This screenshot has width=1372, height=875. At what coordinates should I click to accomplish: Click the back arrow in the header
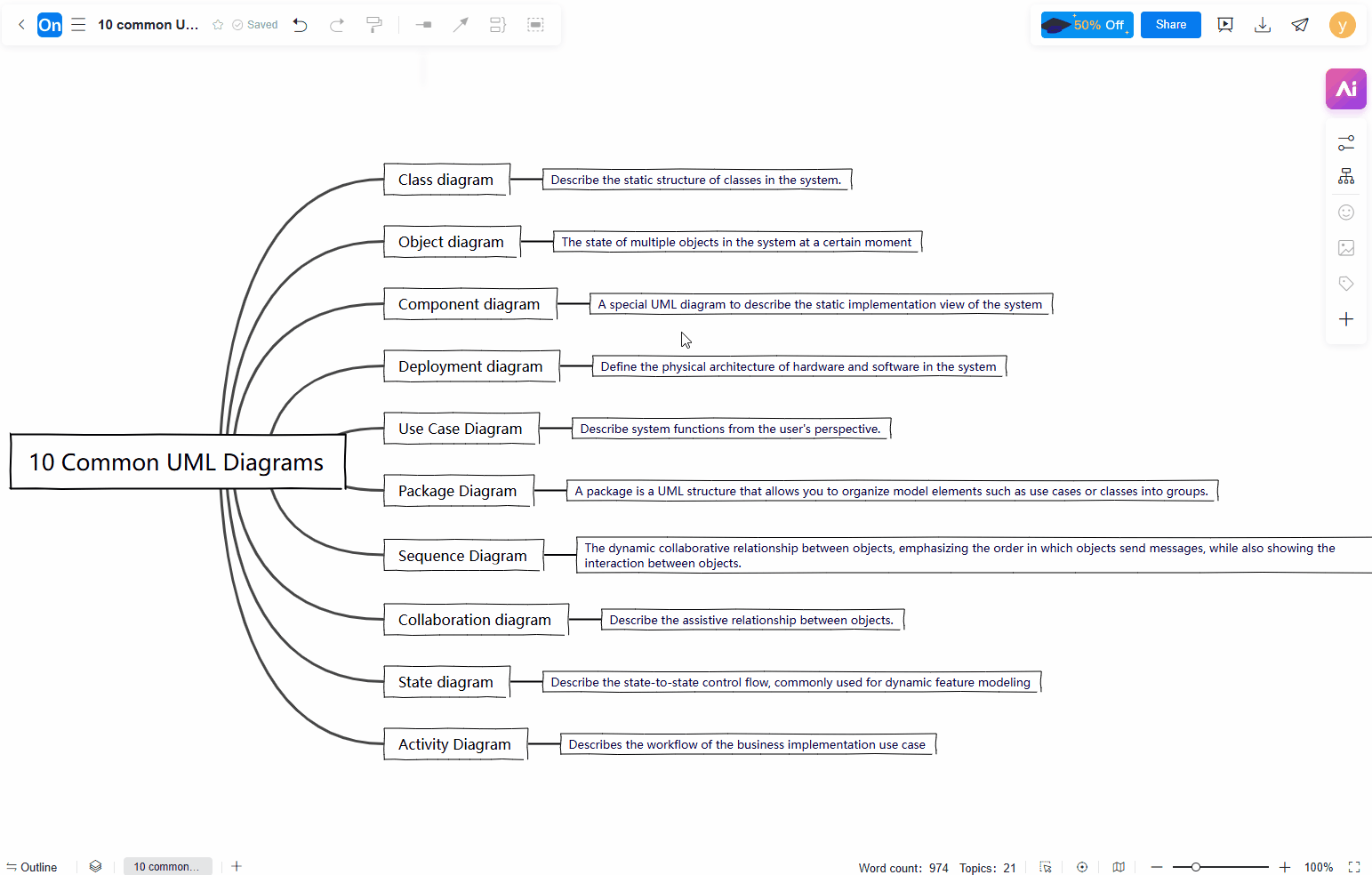[x=21, y=25]
